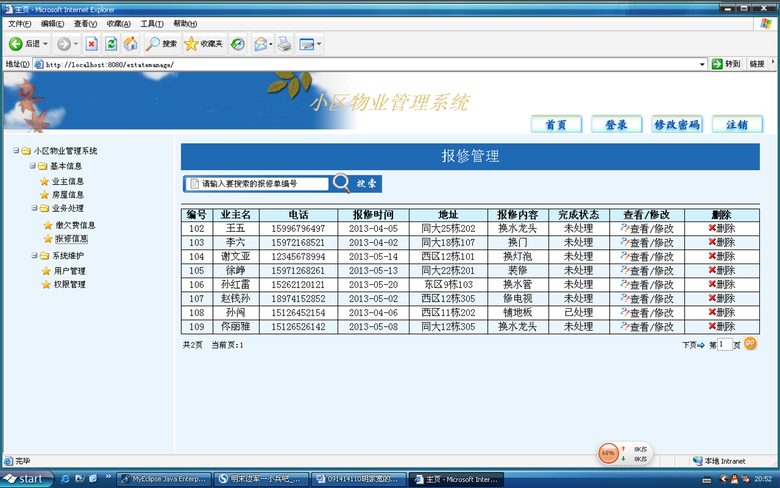Collapse the 小区物业管理系统 root node
The image size is (780, 488).
16,150
